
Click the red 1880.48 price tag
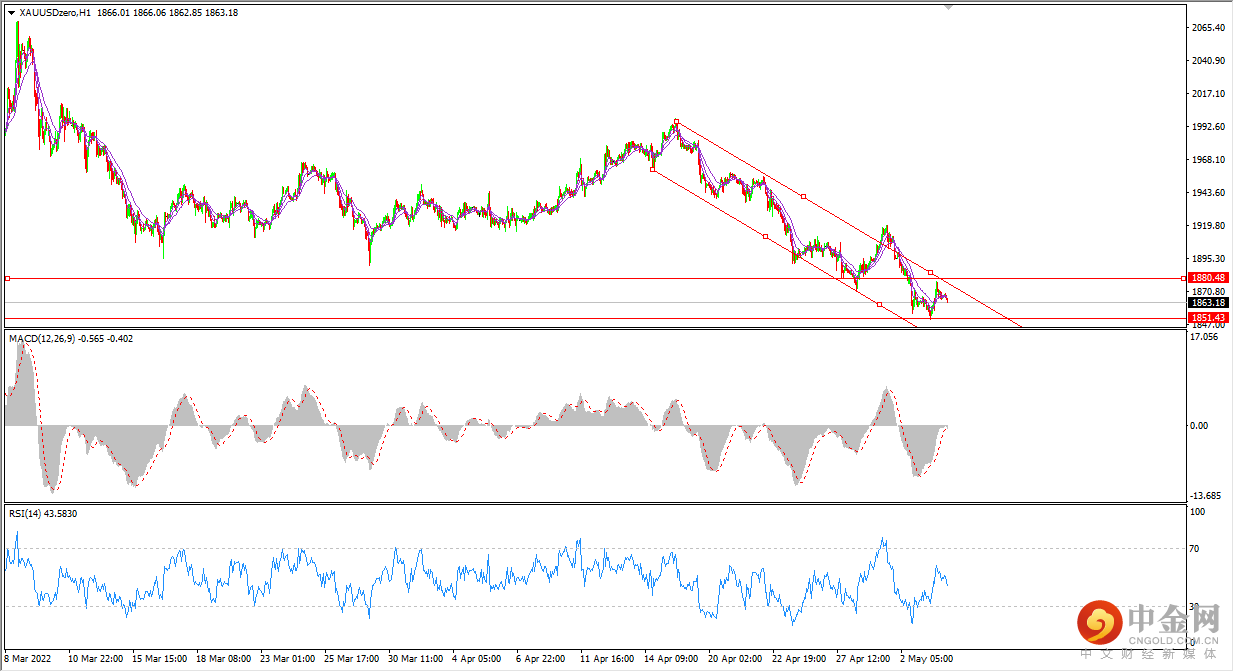click(1208, 278)
